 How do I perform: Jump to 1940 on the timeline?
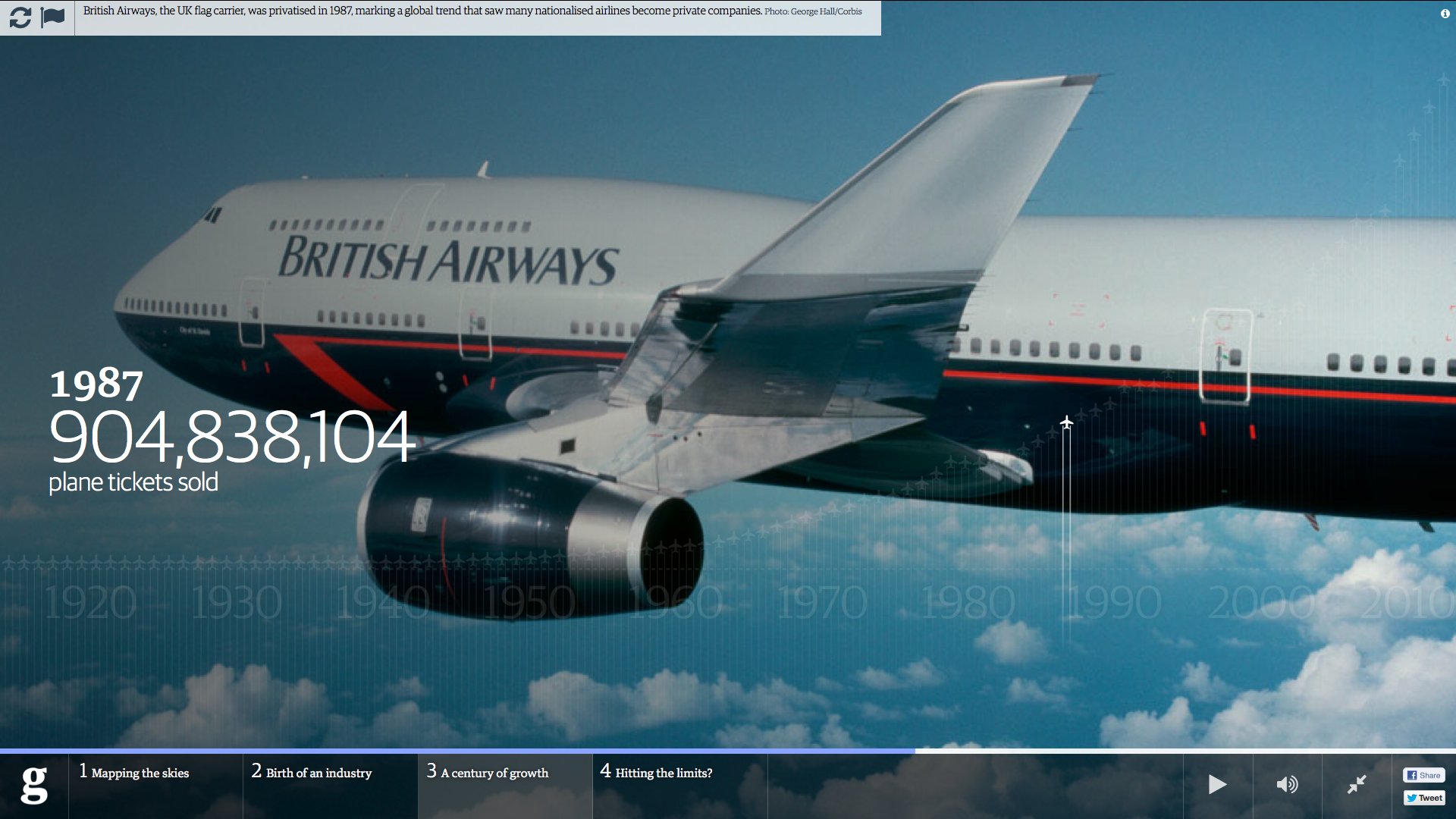coord(382,603)
